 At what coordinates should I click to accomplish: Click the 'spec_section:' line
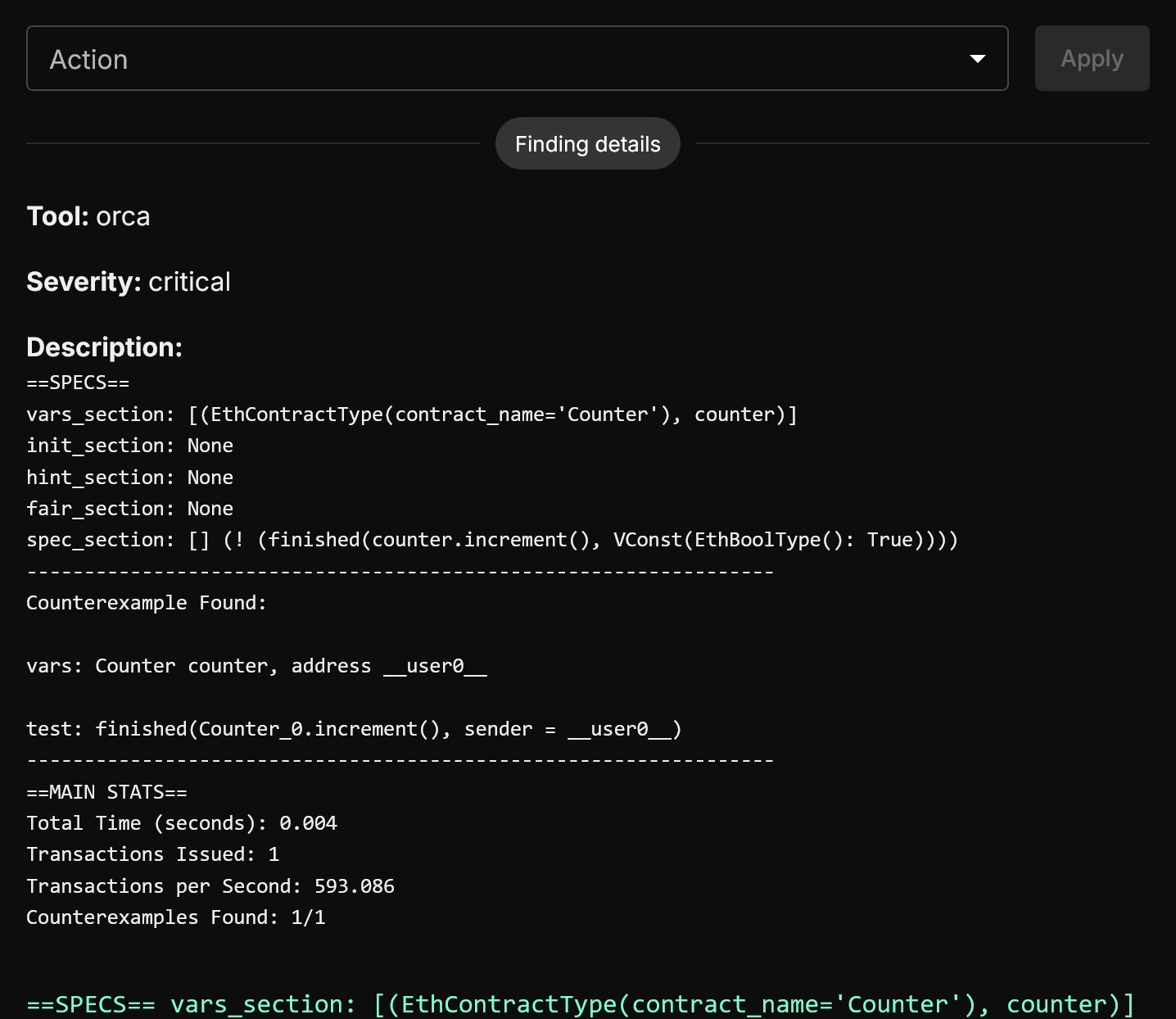pos(492,540)
